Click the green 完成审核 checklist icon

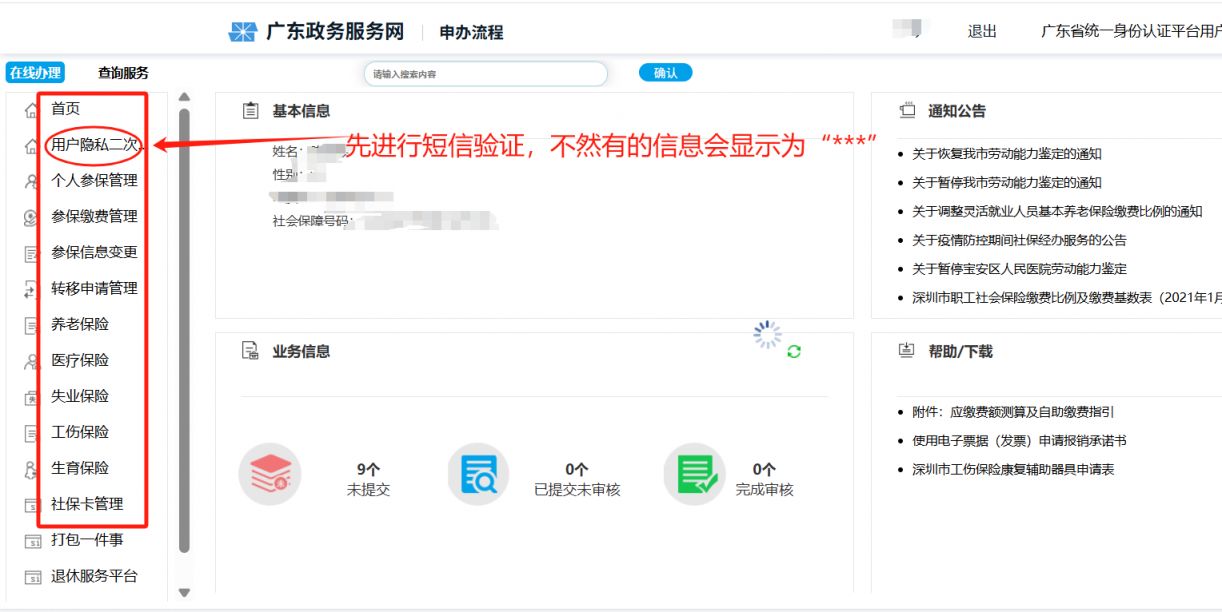click(695, 474)
